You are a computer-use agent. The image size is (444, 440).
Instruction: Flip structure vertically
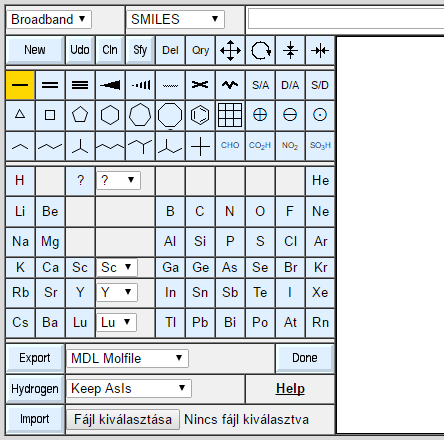[x=290, y=50]
